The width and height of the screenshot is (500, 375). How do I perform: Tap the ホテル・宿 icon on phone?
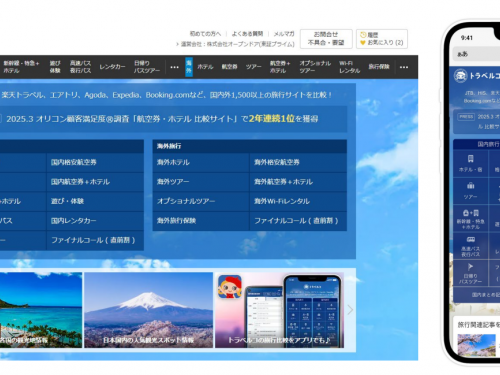tap(470, 158)
